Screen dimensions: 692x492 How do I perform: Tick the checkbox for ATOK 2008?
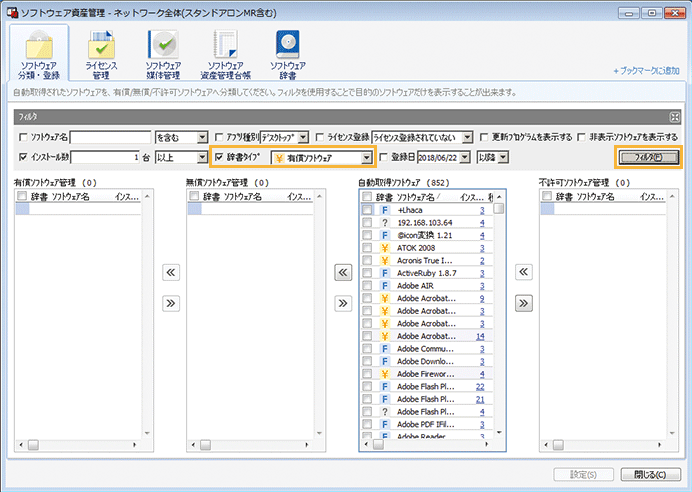367,248
